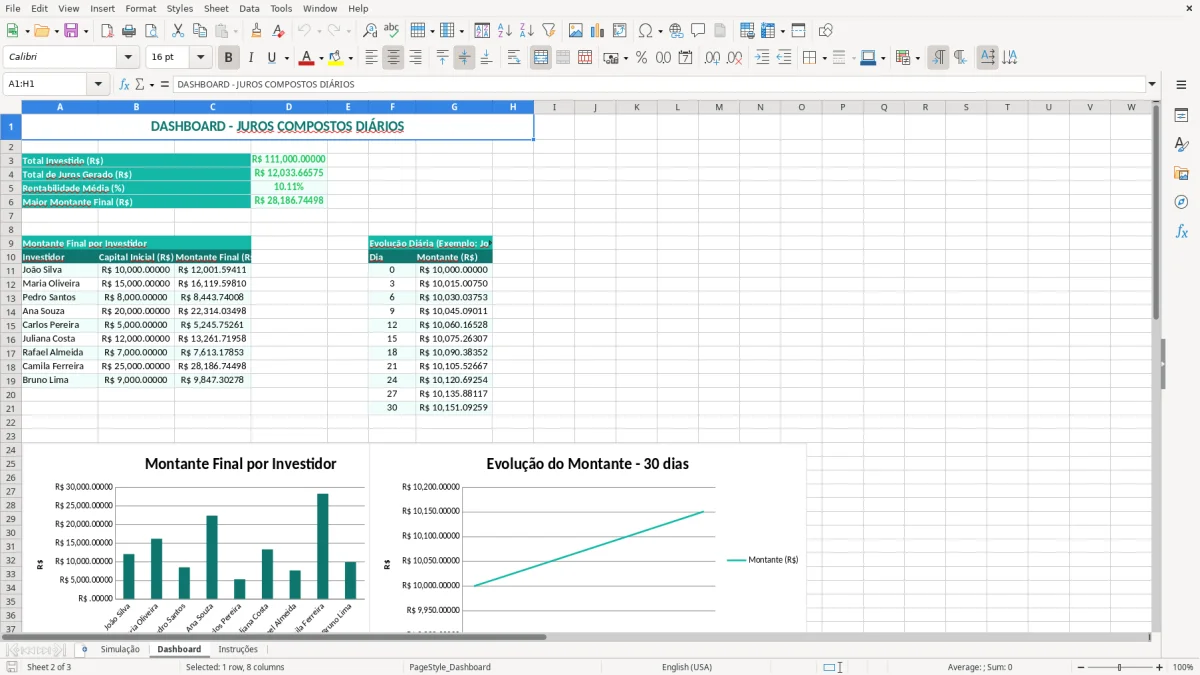Cut selection with the scissors icon
Image resolution: width=1200 pixels, height=675 pixels.
(x=177, y=31)
